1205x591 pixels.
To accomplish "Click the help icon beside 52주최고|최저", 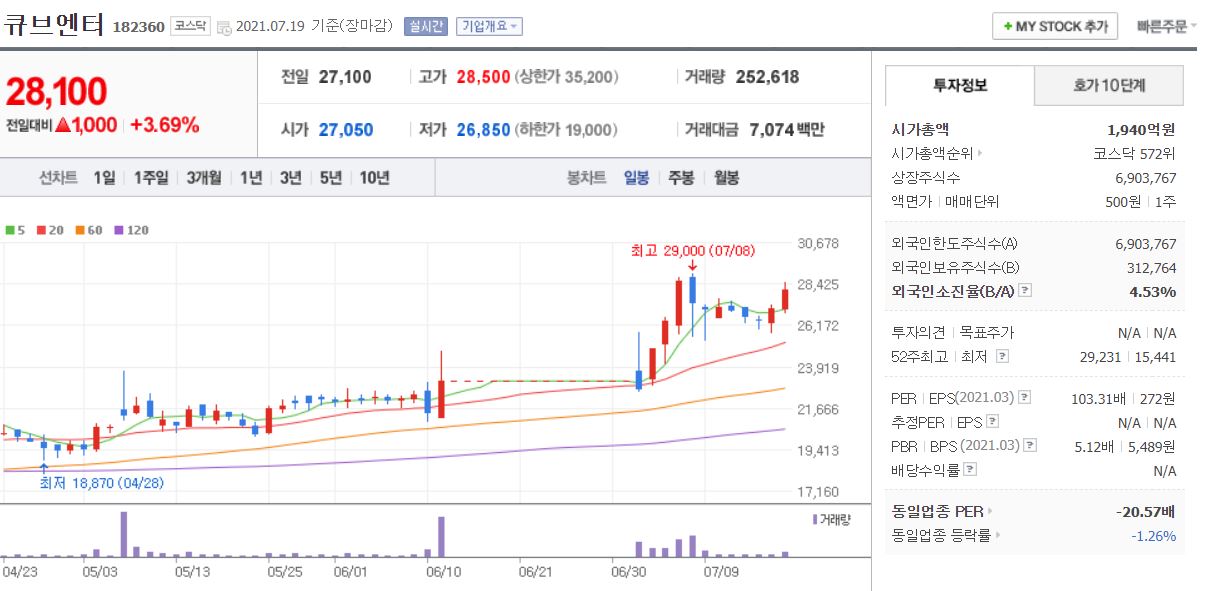I will (1004, 357).
